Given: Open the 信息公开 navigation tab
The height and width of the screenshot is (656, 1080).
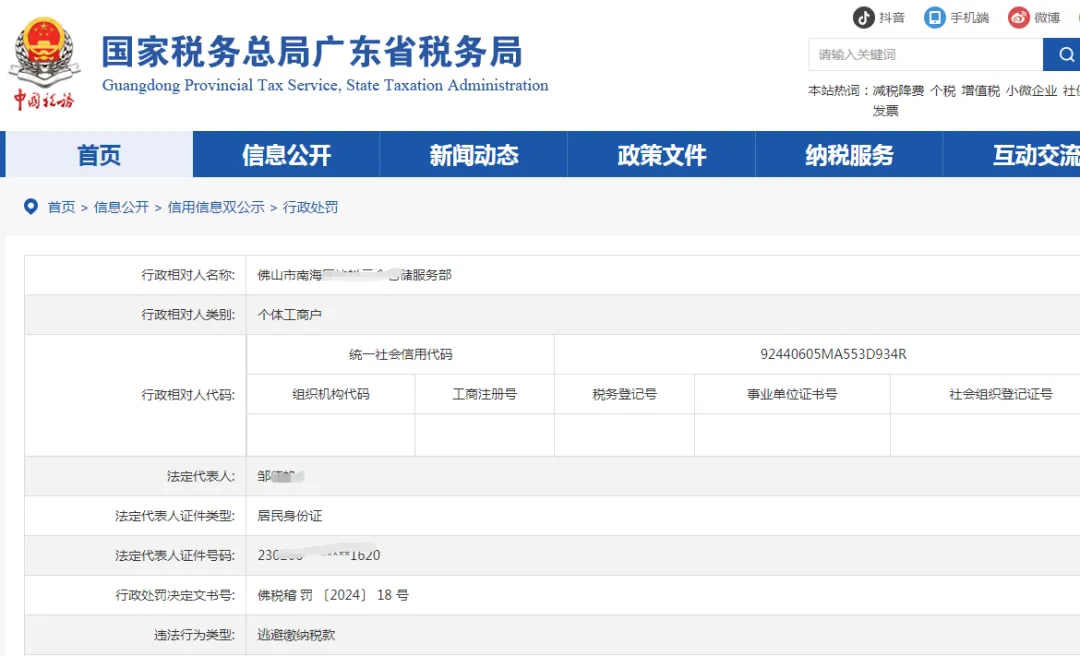Looking at the screenshot, I should coord(285,155).
